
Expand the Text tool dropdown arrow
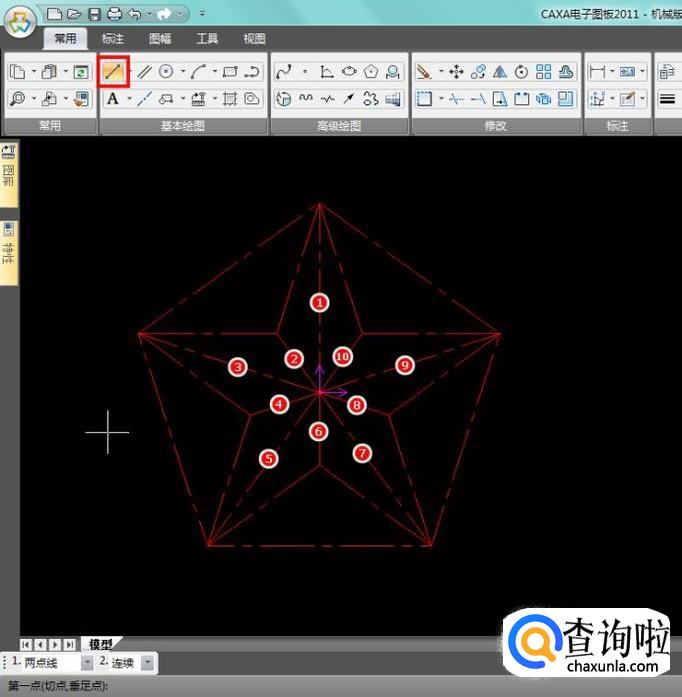(129, 98)
